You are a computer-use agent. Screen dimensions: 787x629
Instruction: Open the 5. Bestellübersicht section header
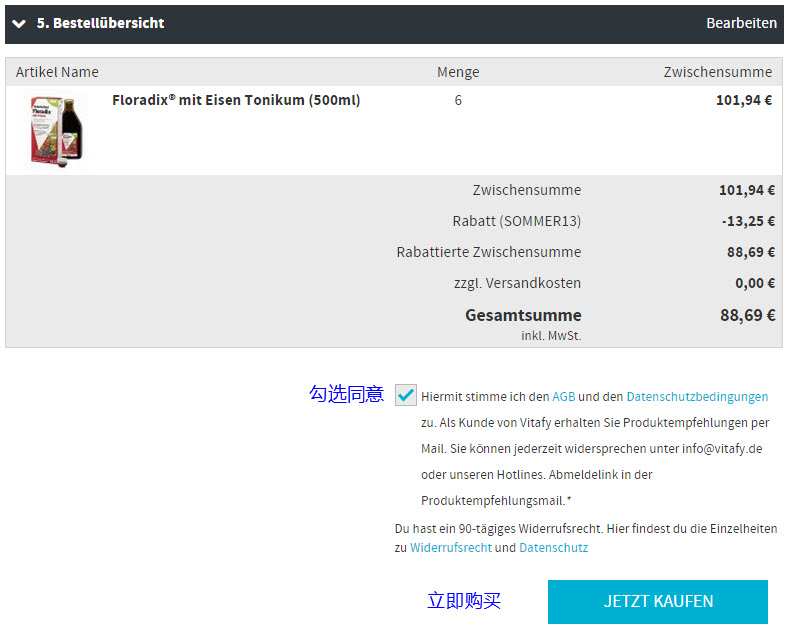[394, 24]
